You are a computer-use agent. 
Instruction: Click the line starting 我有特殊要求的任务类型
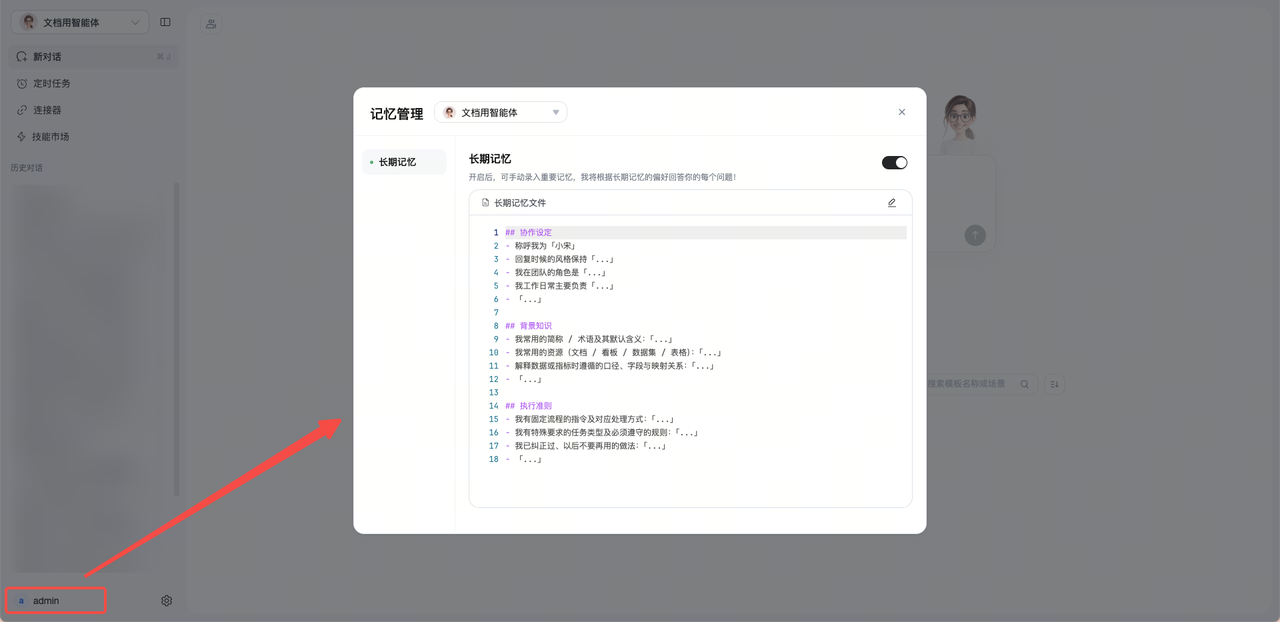tap(602, 433)
